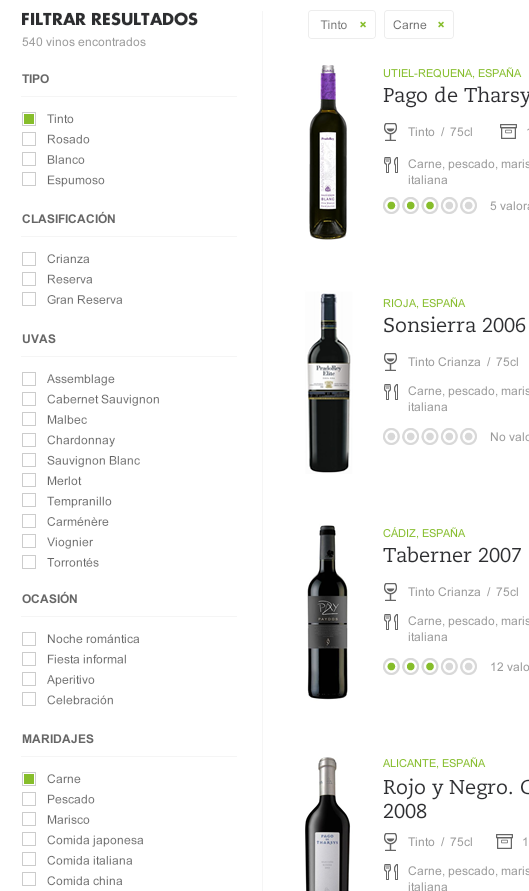529x891 pixels.
Task: Click the Rioja, España region link
Action: [x=424, y=303]
